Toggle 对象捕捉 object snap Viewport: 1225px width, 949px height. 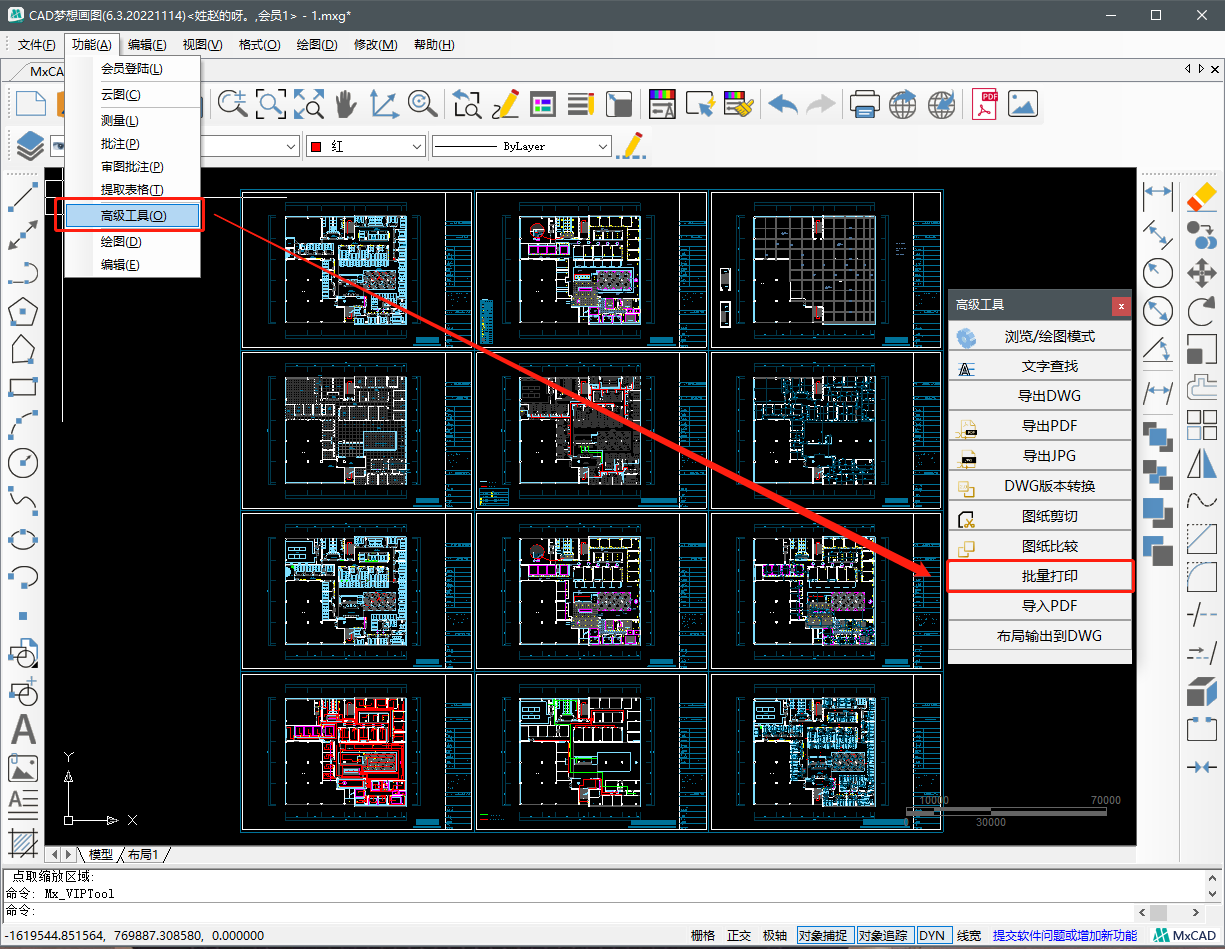(x=824, y=935)
